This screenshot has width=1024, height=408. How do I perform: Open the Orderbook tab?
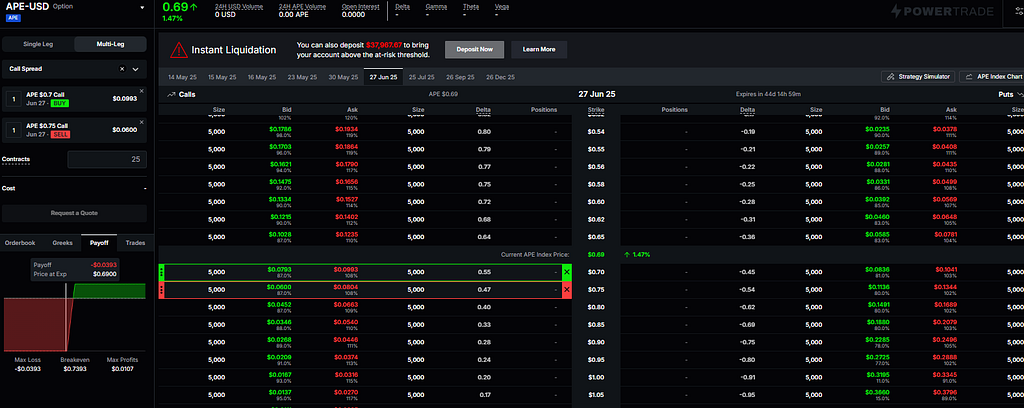20,243
